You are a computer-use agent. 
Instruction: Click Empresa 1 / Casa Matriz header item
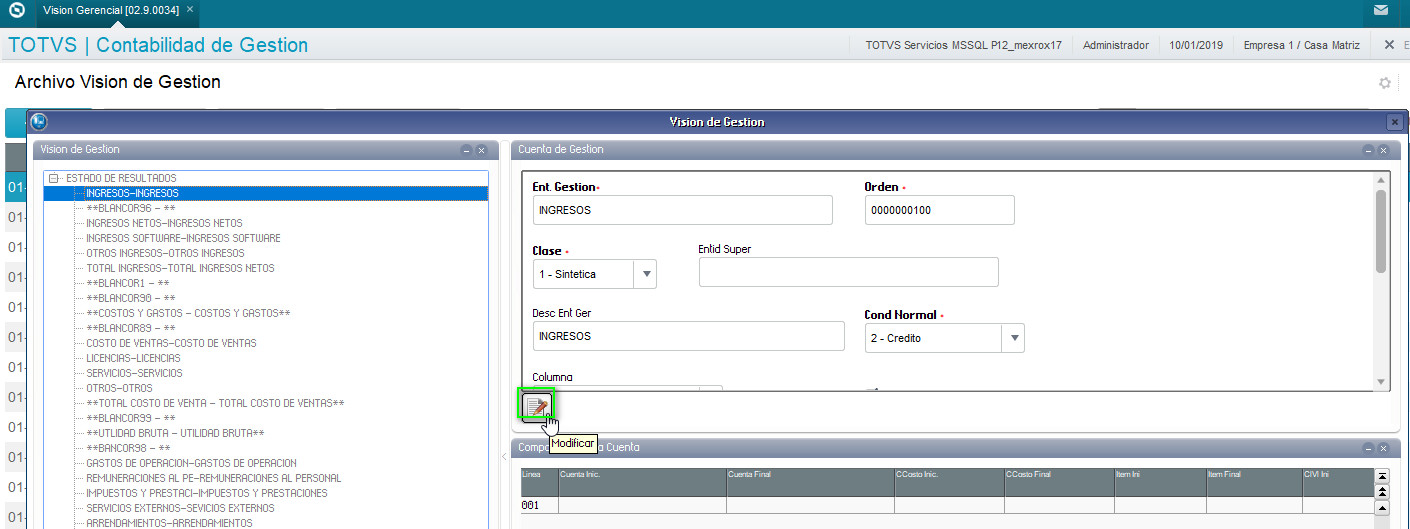[x=1301, y=45]
